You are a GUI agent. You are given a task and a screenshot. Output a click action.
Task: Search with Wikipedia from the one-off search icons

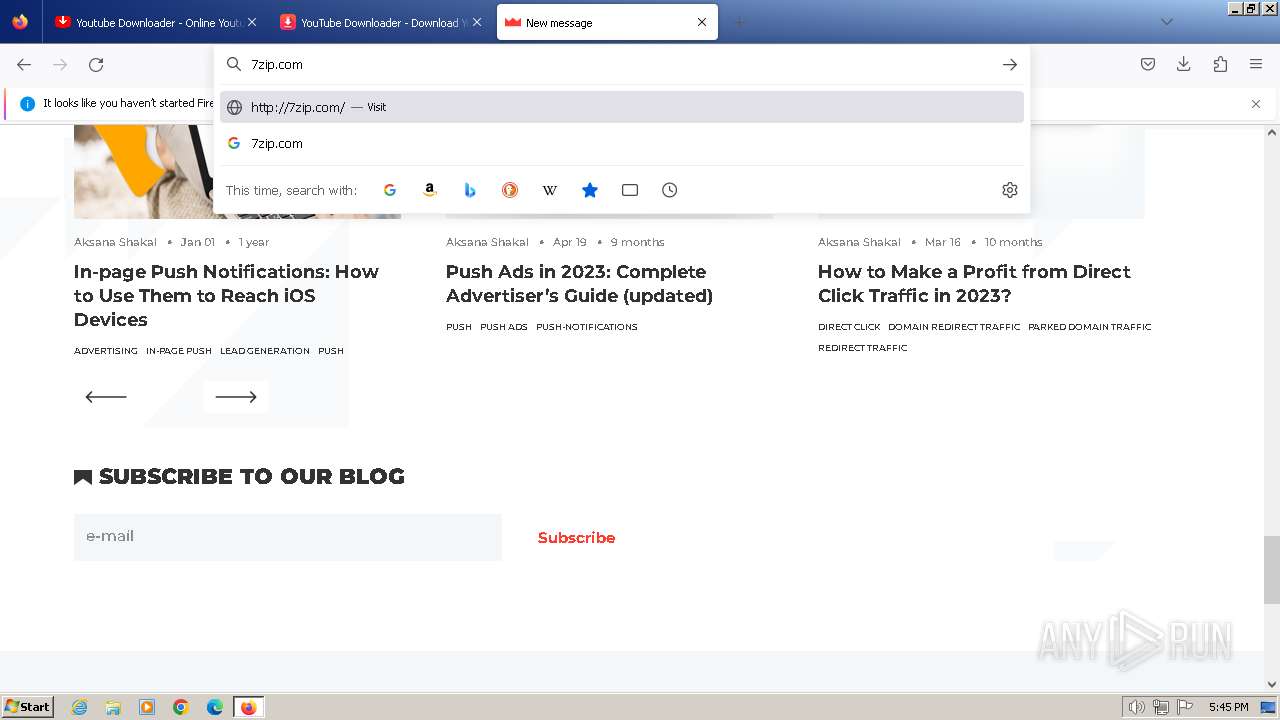(550, 190)
